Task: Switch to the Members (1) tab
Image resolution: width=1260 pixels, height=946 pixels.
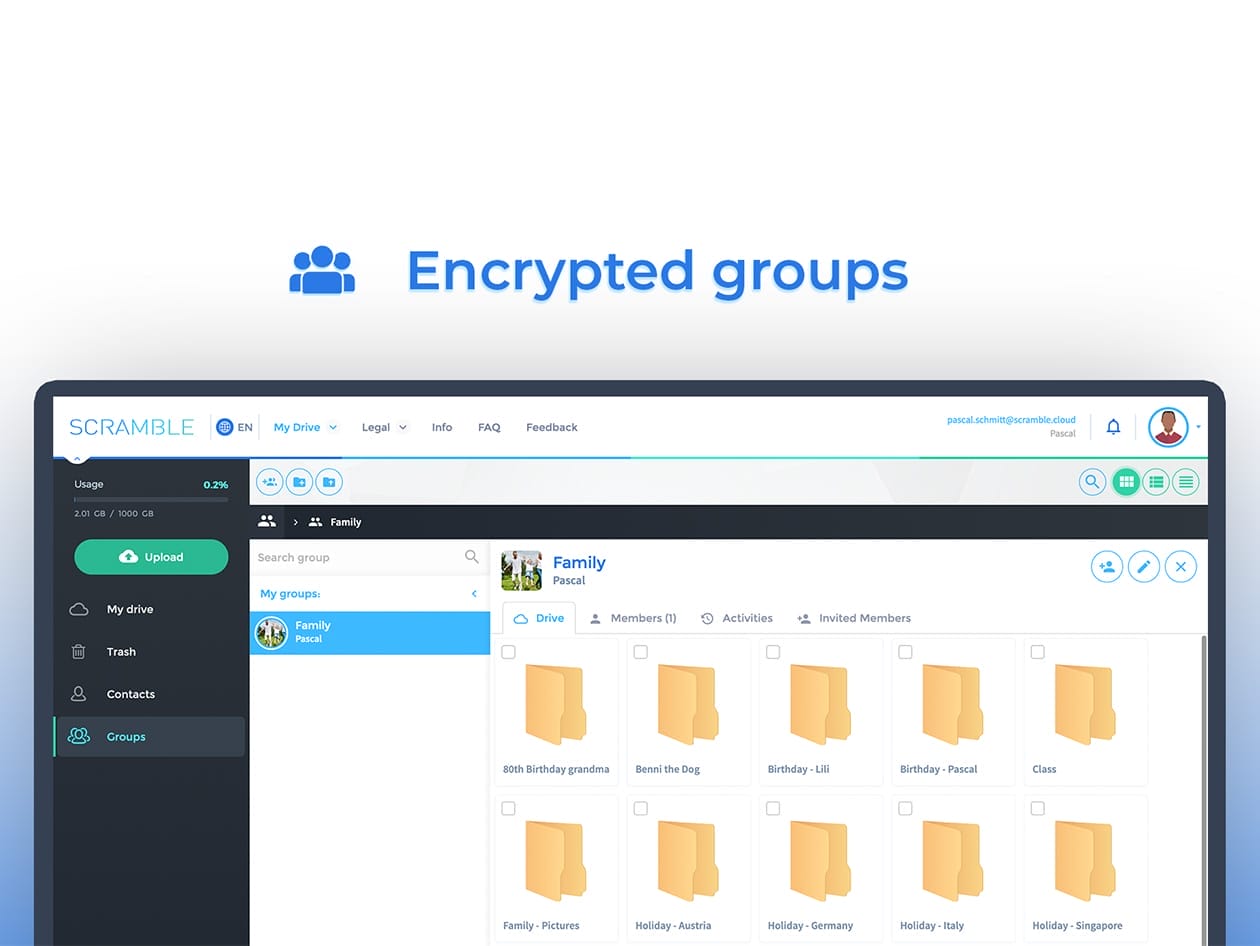Action: [633, 618]
